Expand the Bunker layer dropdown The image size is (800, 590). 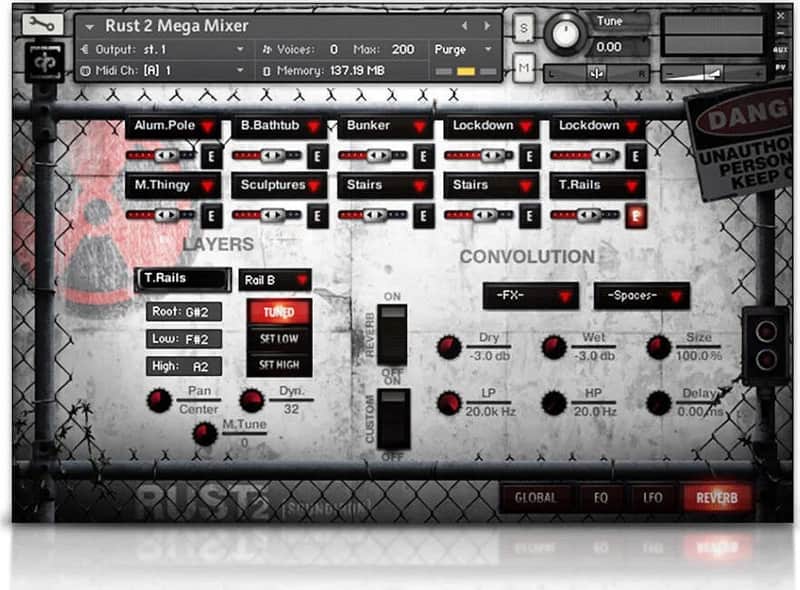[x=385, y=126]
